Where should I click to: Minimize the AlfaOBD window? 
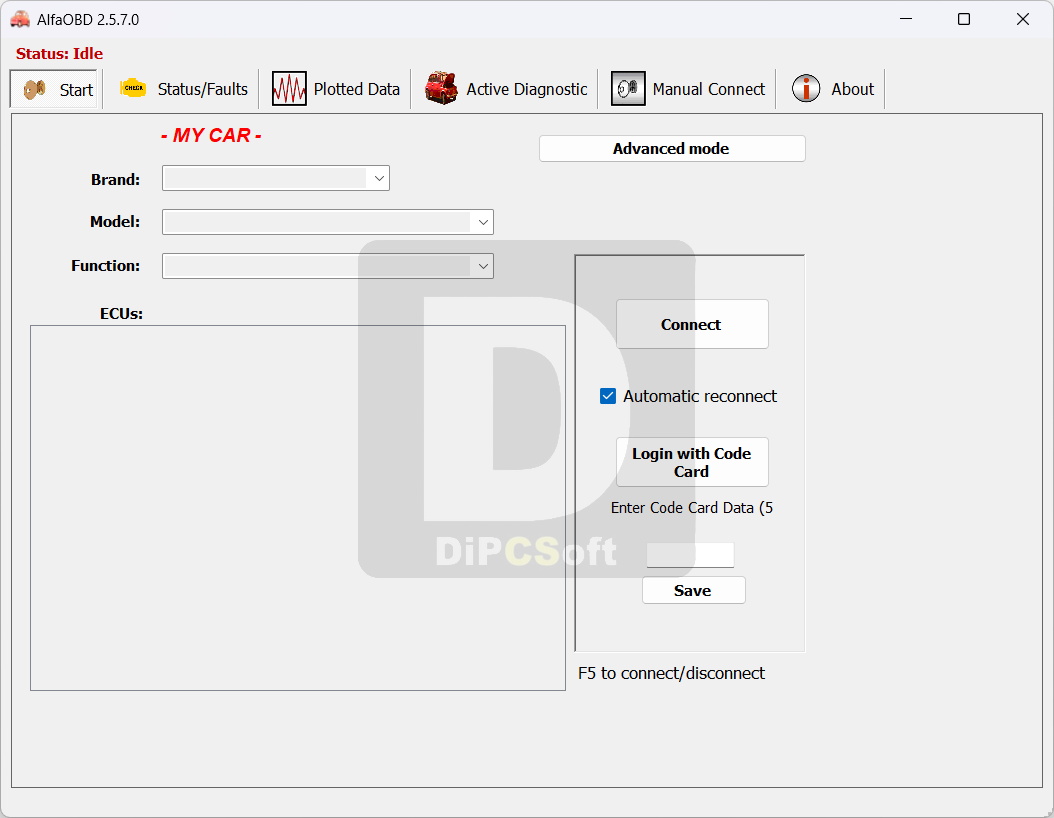(905, 19)
